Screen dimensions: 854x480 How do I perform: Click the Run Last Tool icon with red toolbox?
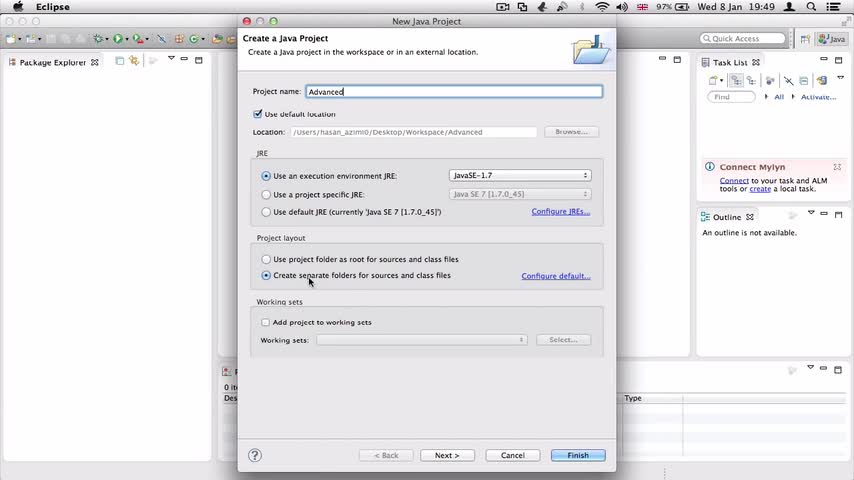click(x=138, y=39)
